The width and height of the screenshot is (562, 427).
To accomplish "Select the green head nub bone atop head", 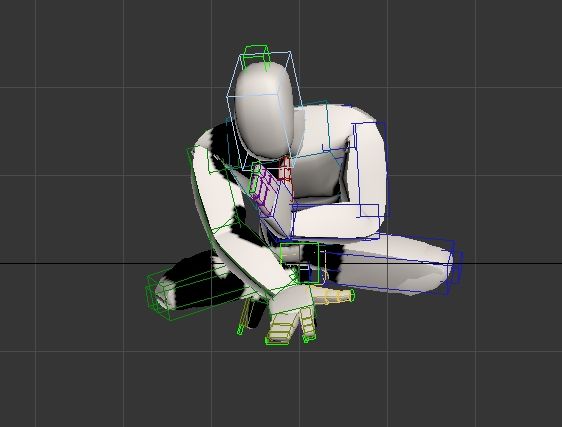I will point(257,56).
